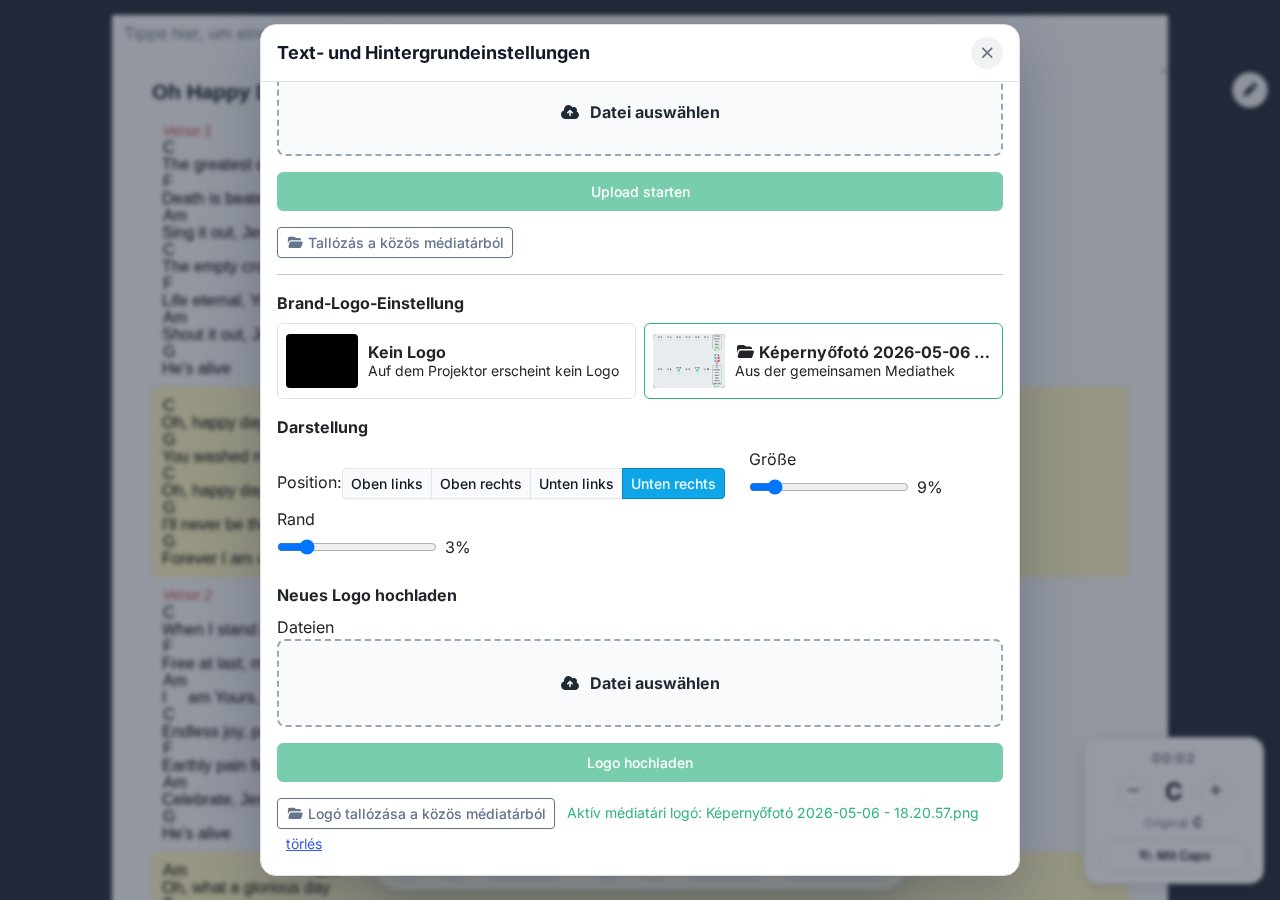Screen dimensions: 1280x900
Task: Select the Képernyőfotó 2026-05-06 logo card
Action: click(x=823, y=361)
